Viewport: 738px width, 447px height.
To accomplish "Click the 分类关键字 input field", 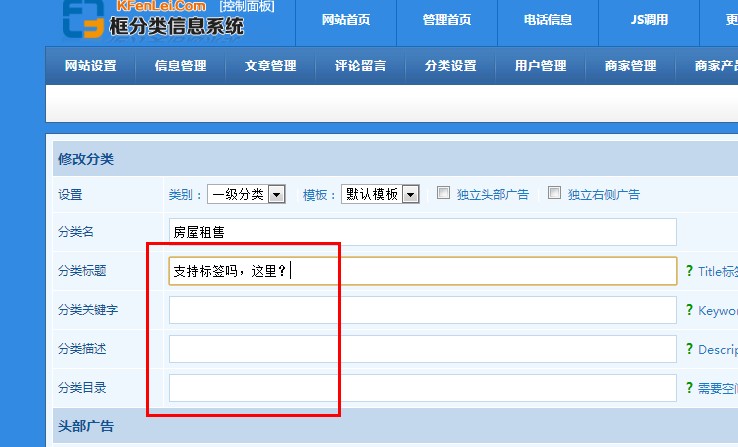I will (x=422, y=310).
